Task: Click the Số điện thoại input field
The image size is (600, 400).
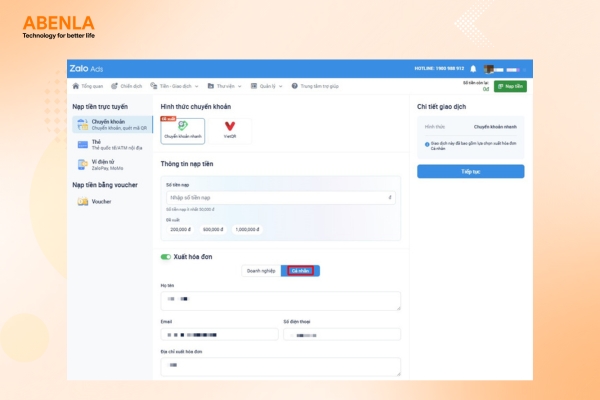Action: pyautogui.click(x=342, y=335)
